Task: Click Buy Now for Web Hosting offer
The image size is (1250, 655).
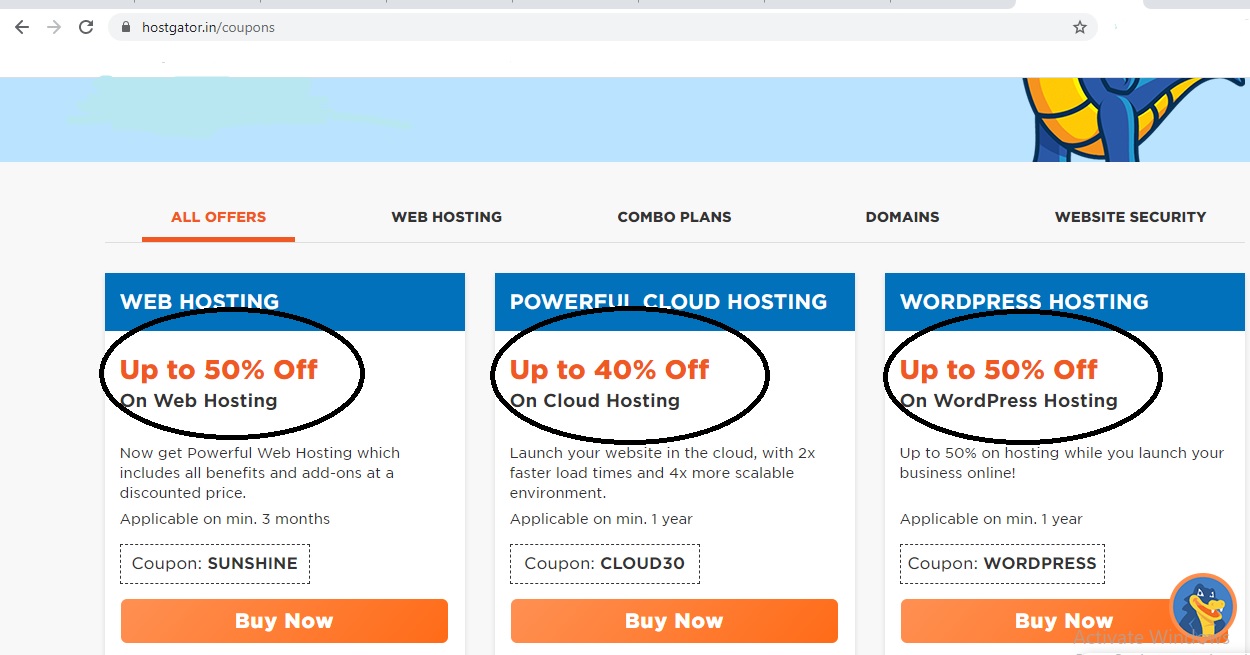Action: point(284,621)
